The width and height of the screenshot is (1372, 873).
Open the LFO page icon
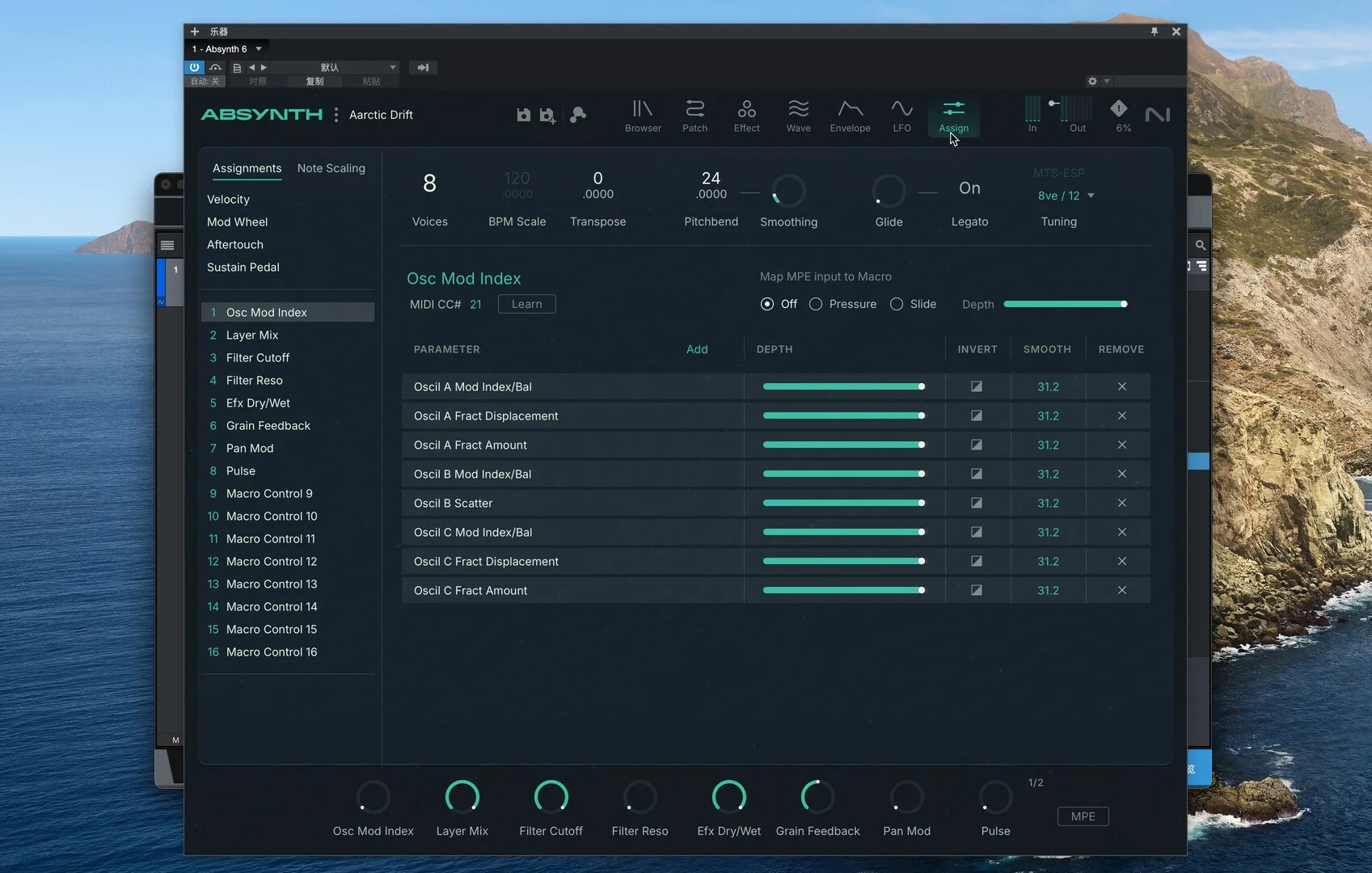[901, 115]
